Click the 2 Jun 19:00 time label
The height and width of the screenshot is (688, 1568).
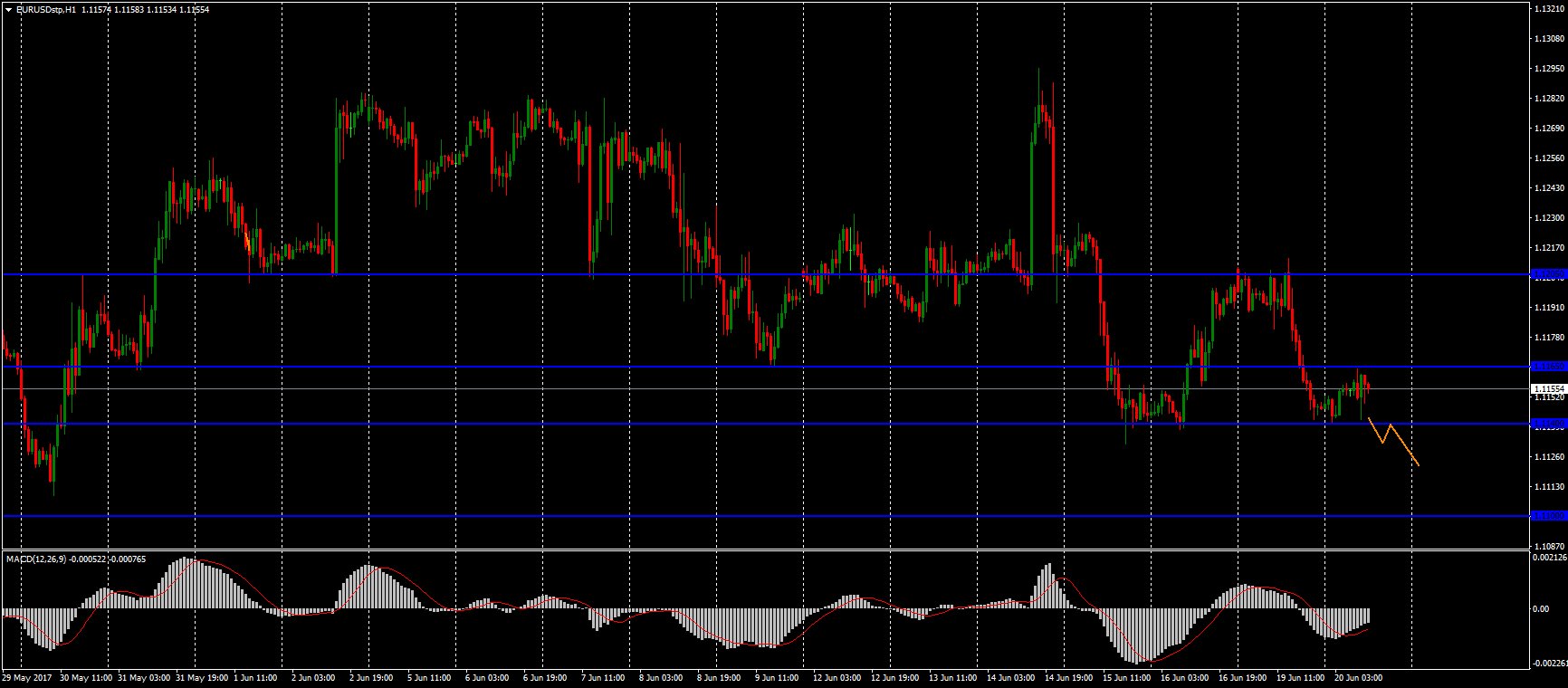pos(370,677)
